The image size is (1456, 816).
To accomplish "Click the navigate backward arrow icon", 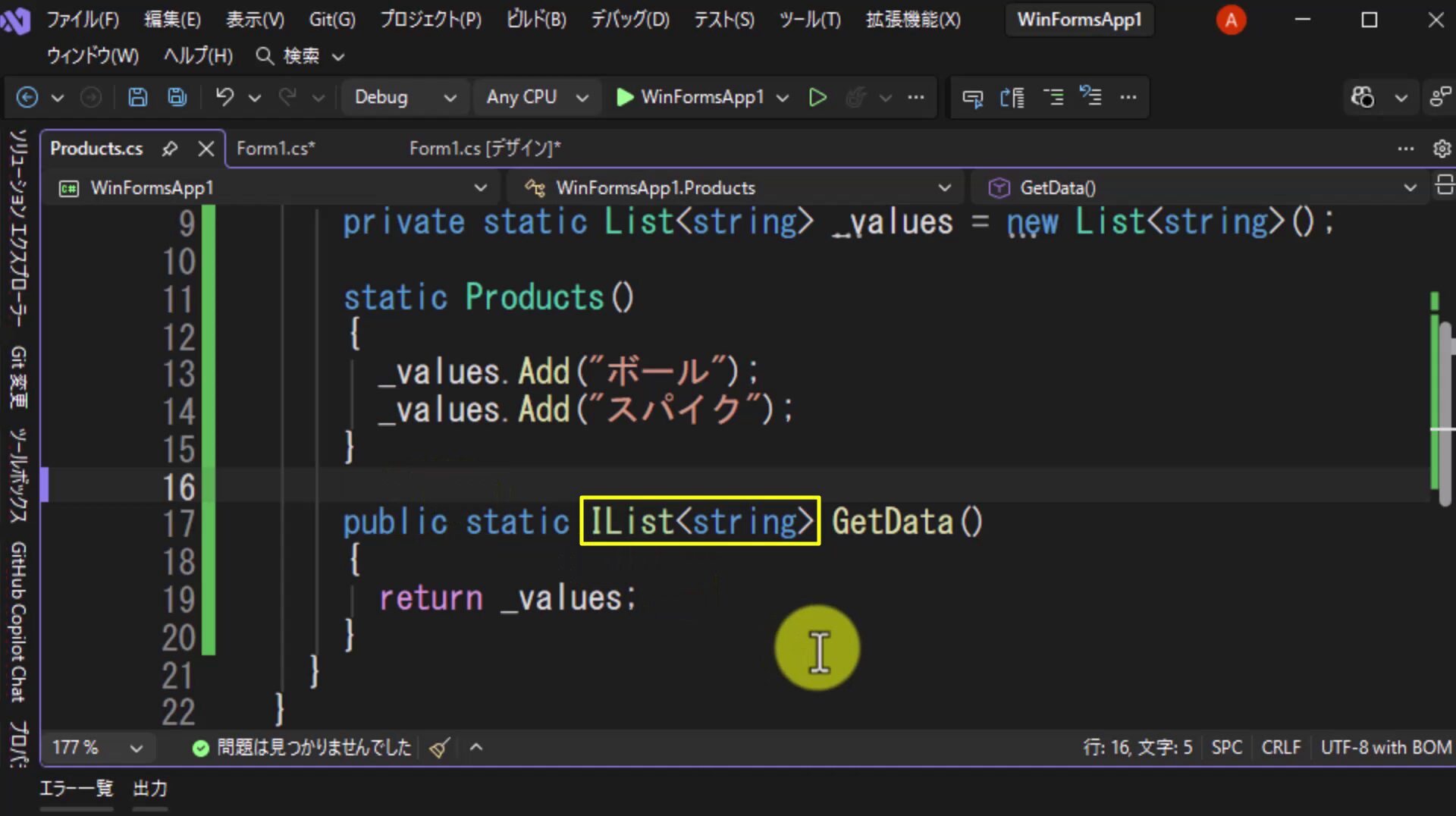I will click(x=27, y=97).
